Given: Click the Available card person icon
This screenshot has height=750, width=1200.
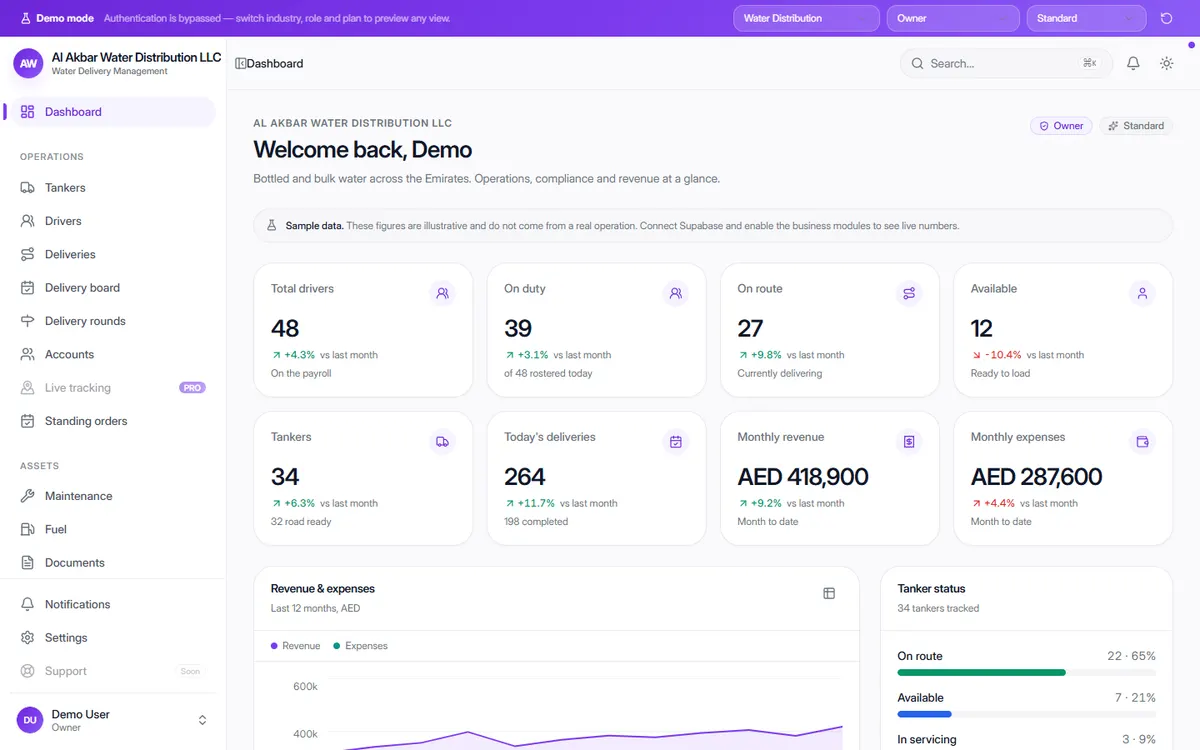Looking at the screenshot, I should [x=1142, y=294].
